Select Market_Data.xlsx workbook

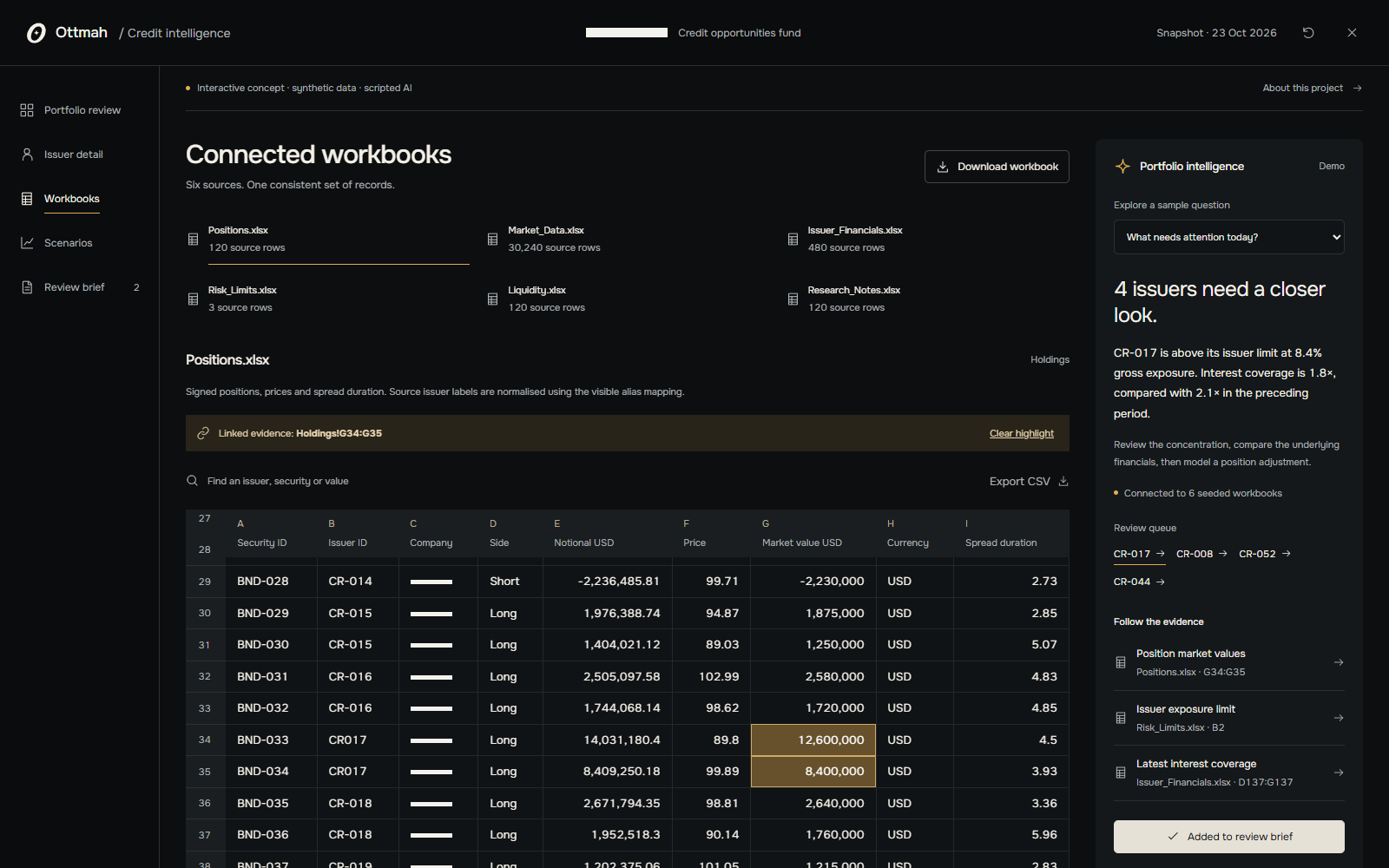click(x=627, y=240)
